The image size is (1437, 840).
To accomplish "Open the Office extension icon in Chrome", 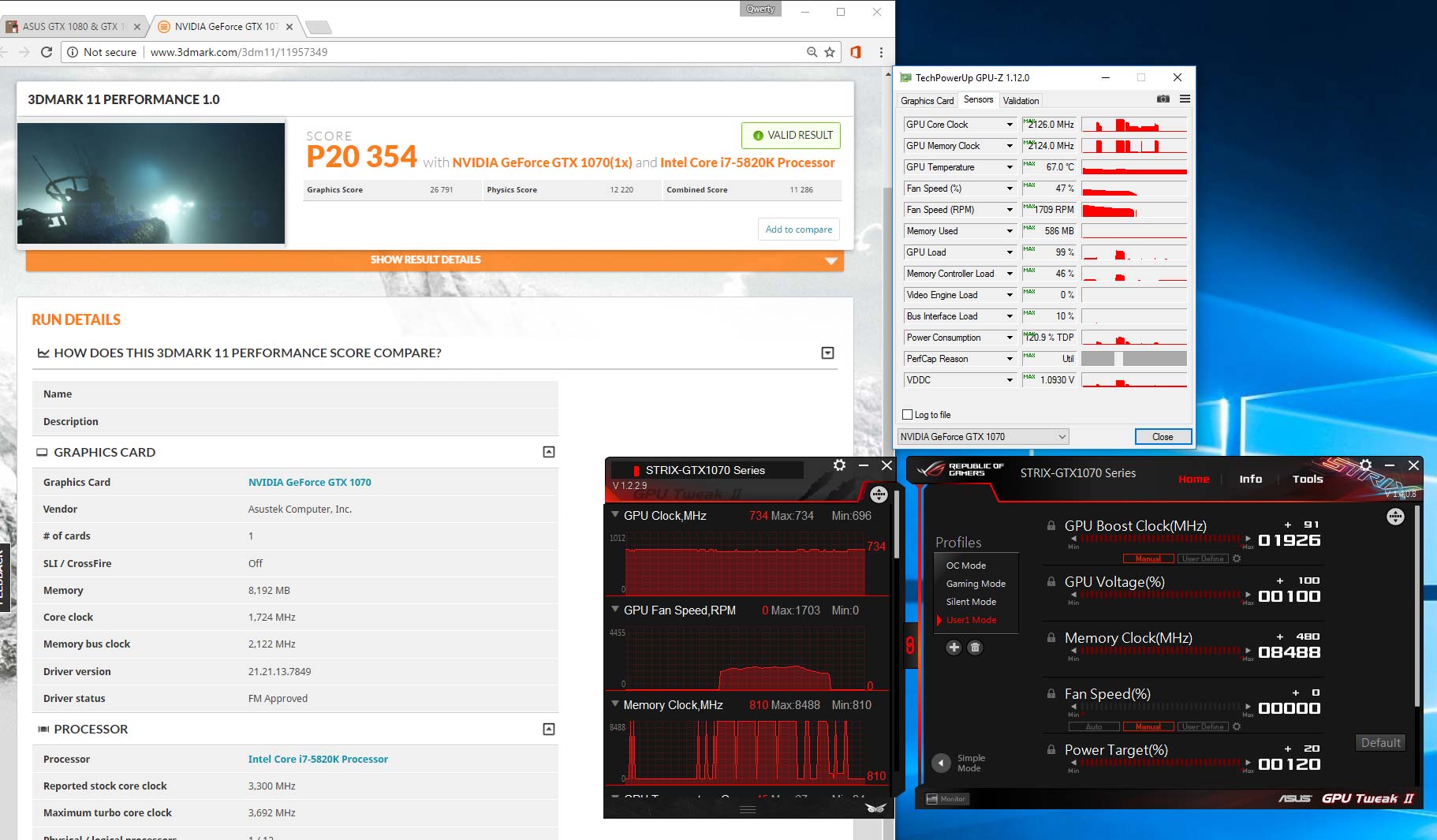I will (x=856, y=52).
